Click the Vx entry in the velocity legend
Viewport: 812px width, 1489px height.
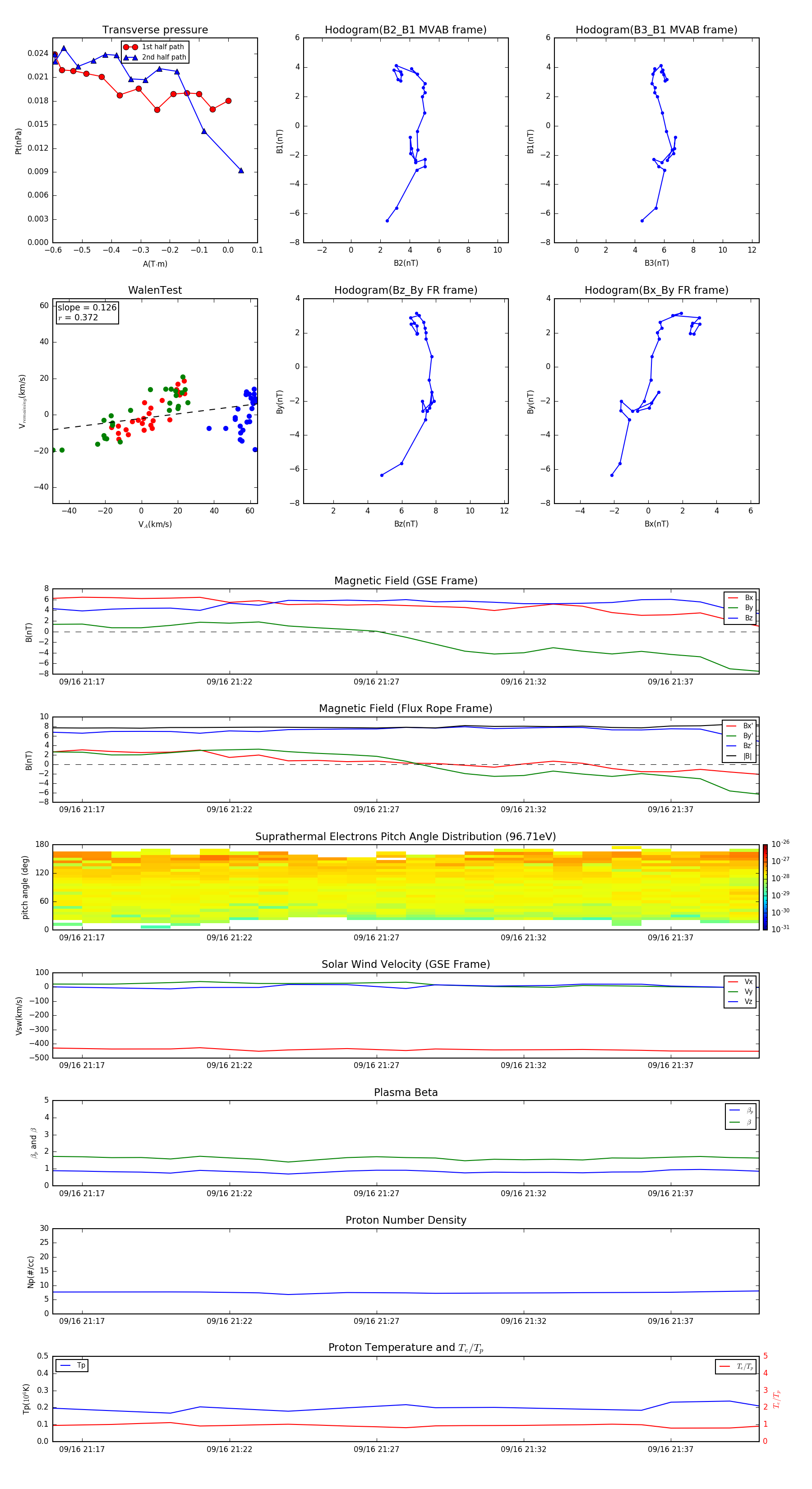[x=740, y=982]
